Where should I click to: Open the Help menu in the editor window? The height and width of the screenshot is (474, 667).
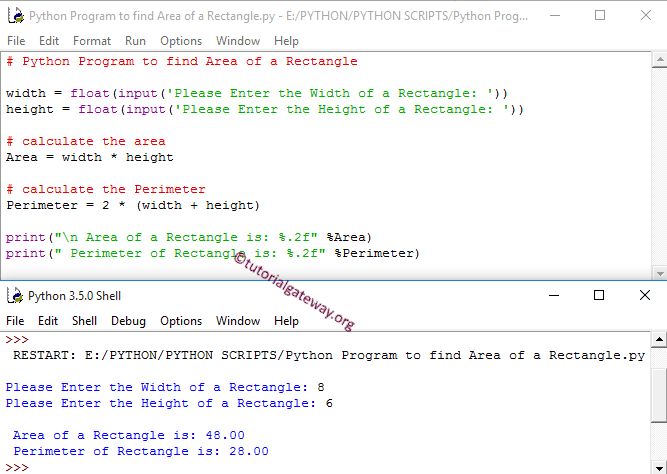pyautogui.click(x=286, y=41)
